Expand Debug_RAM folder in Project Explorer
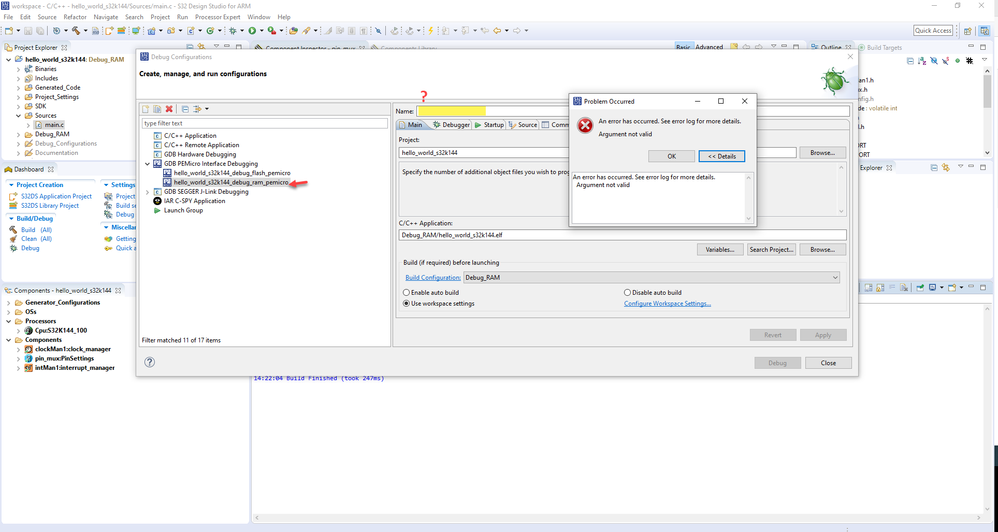Viewport: 998px width, 532px height. [x=18, y=134]
